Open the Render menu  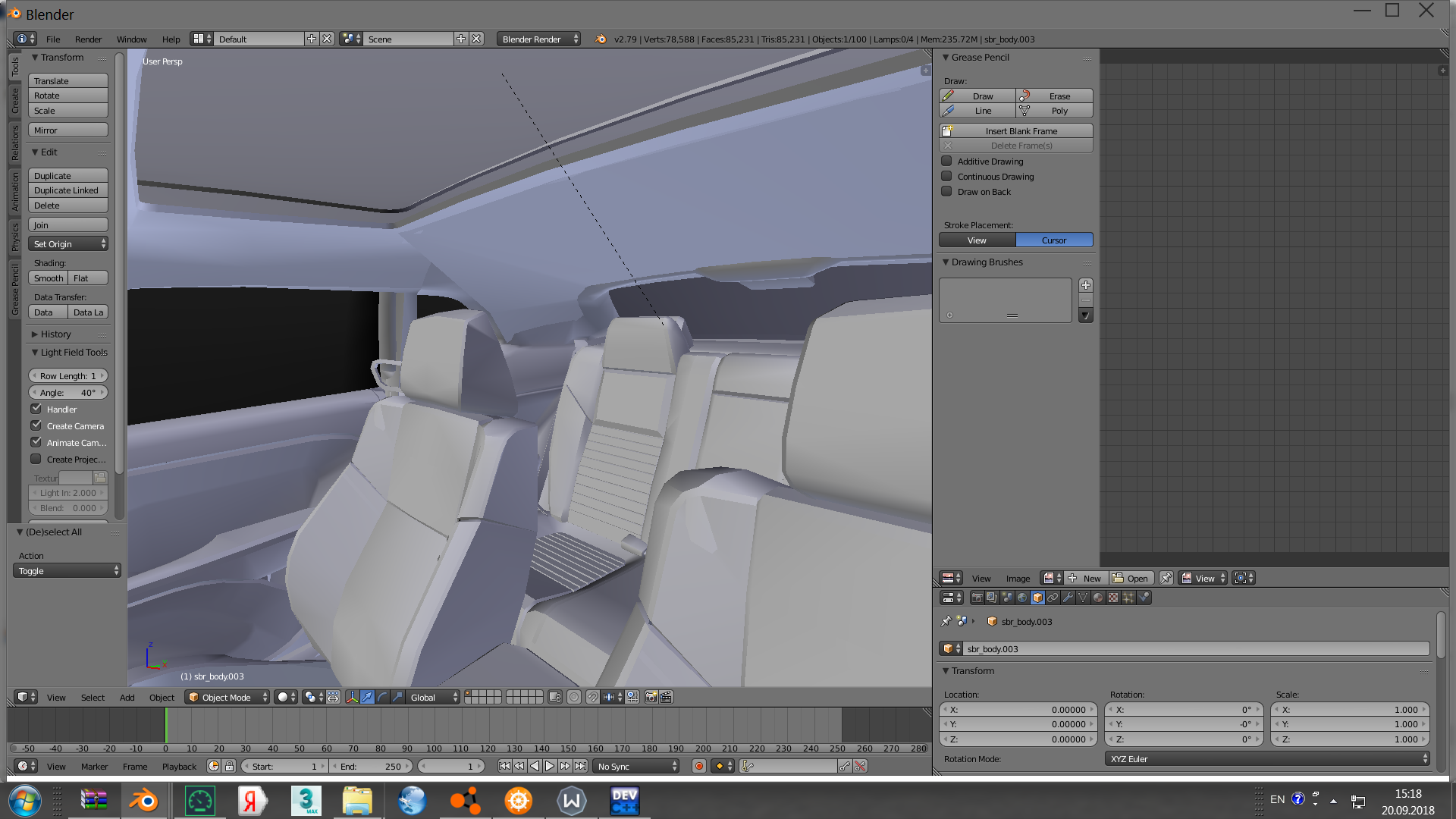tap(88, 39)
